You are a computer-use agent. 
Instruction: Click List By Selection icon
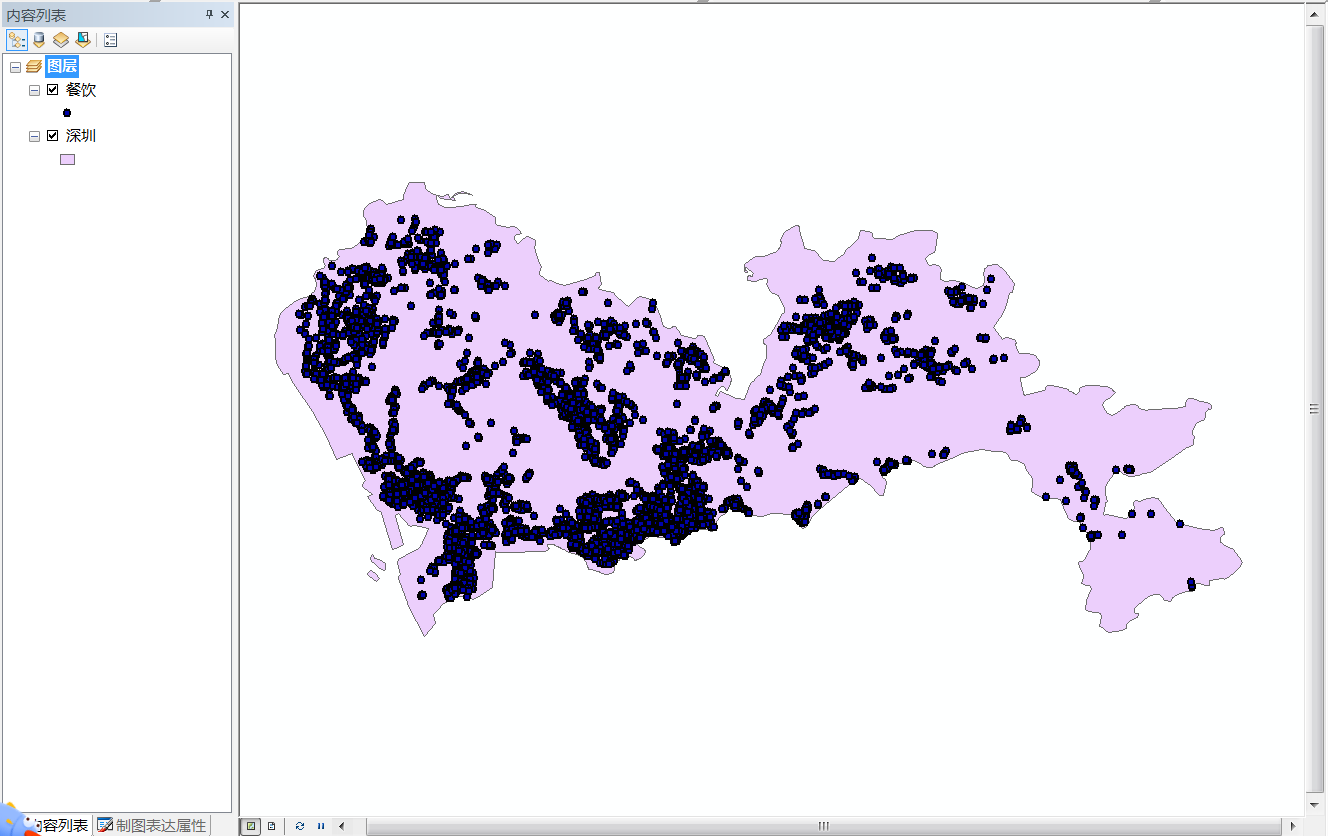[83, 40]
